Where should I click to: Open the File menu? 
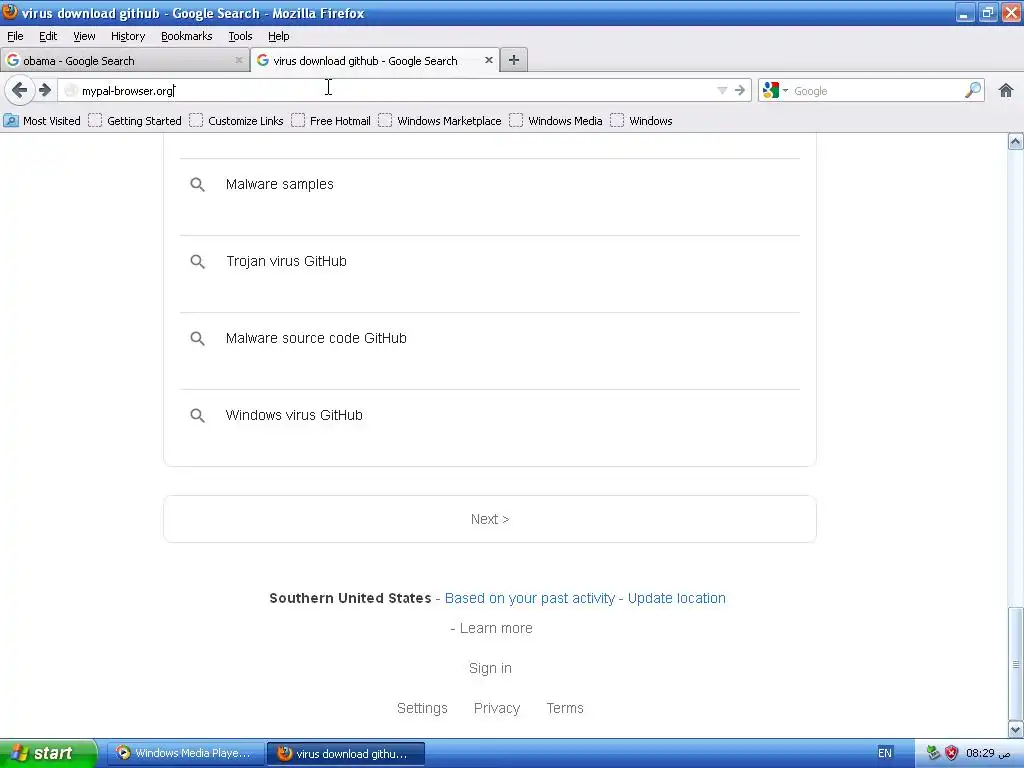click(x=15, y=36)
